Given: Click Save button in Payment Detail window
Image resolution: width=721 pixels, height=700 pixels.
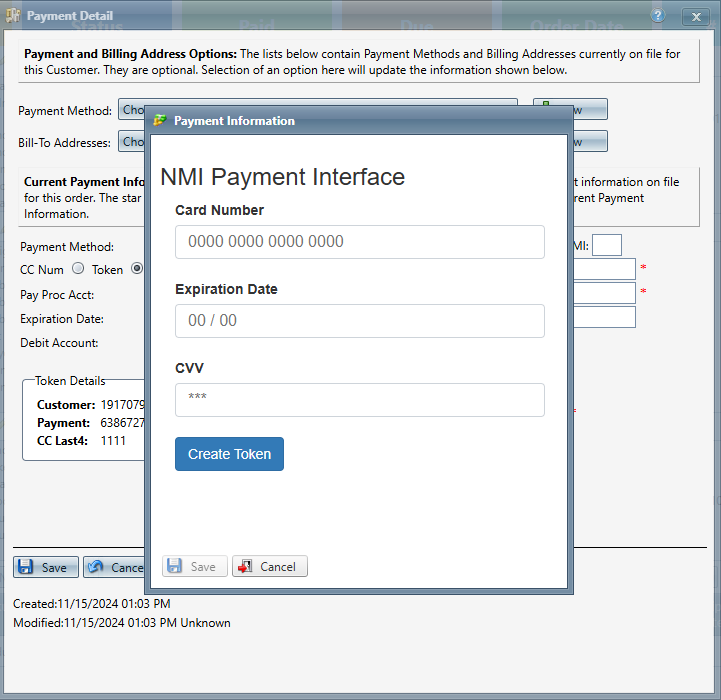Looking at the screenshot, I should 46,567.
